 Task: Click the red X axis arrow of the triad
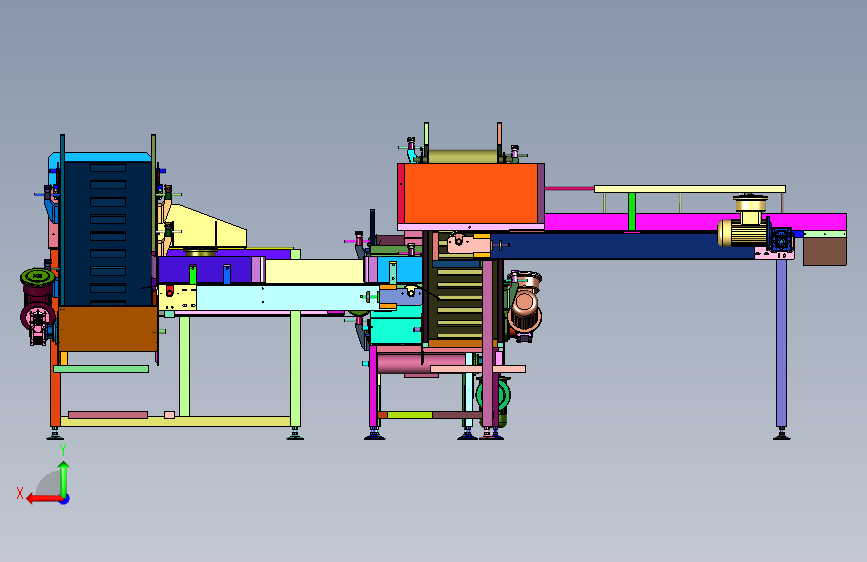point(44,499)
